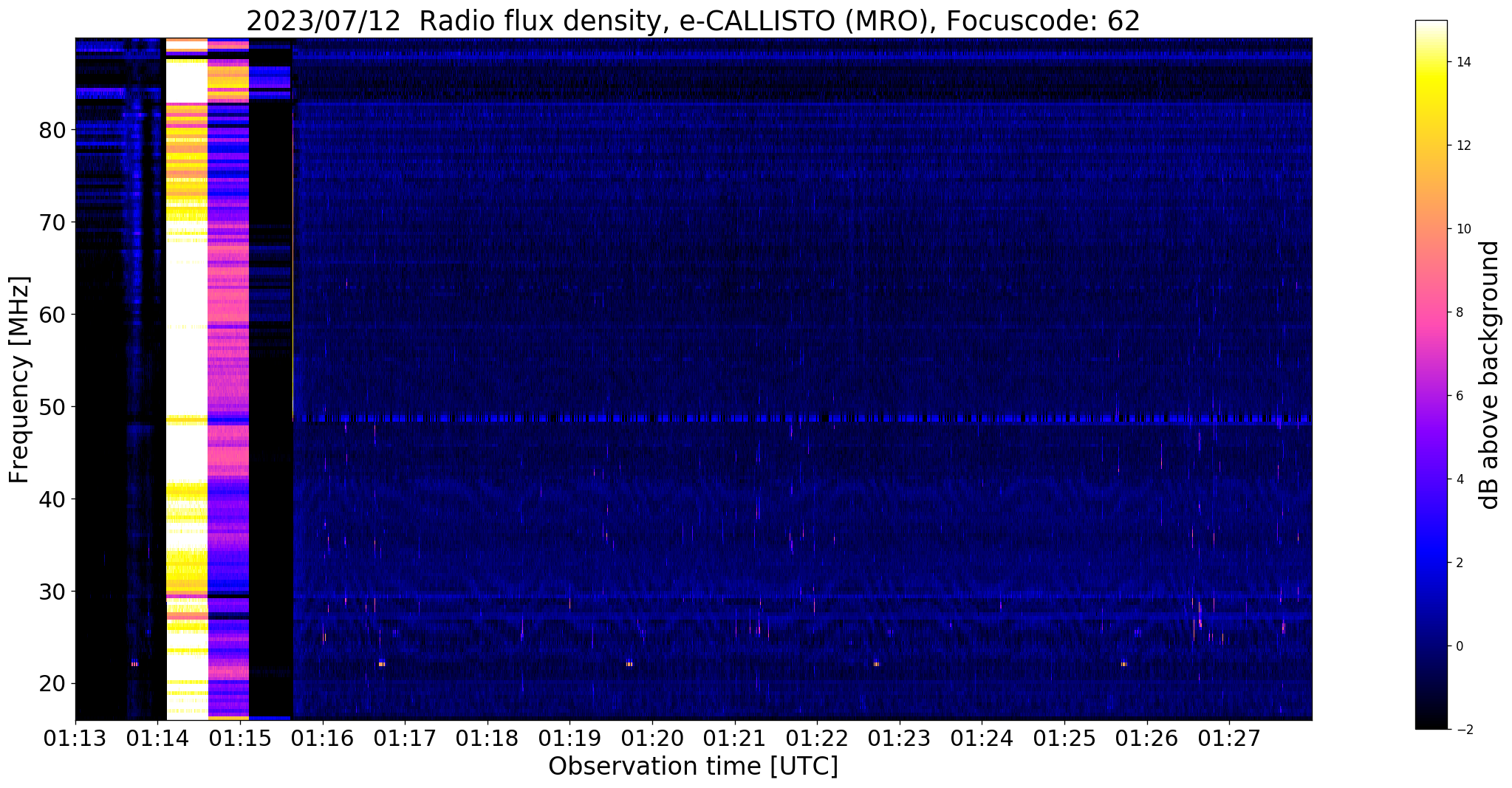1512x788 pixels.
Task: Click the 70 MHz frequency tick label
Action: (51, 222)
